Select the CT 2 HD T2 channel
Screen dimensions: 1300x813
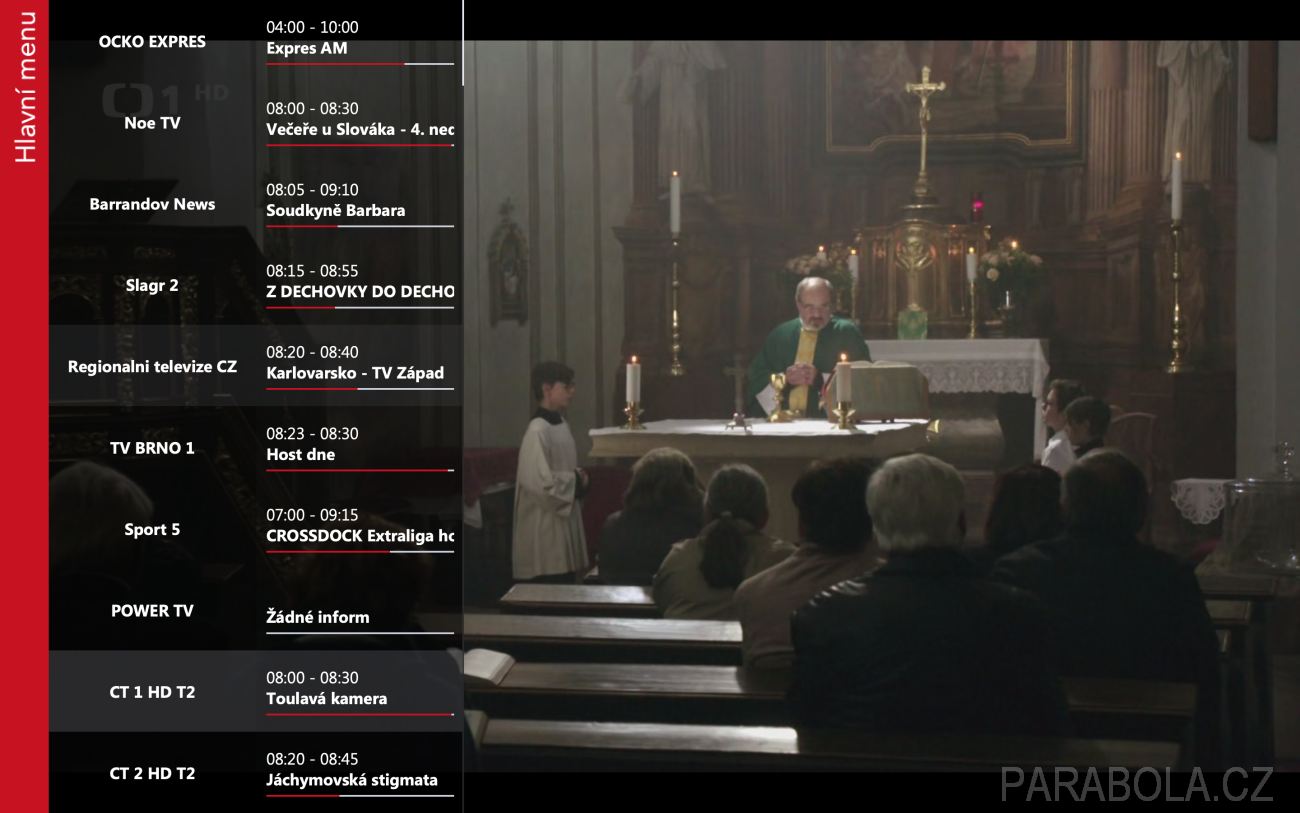click(152, 773)
